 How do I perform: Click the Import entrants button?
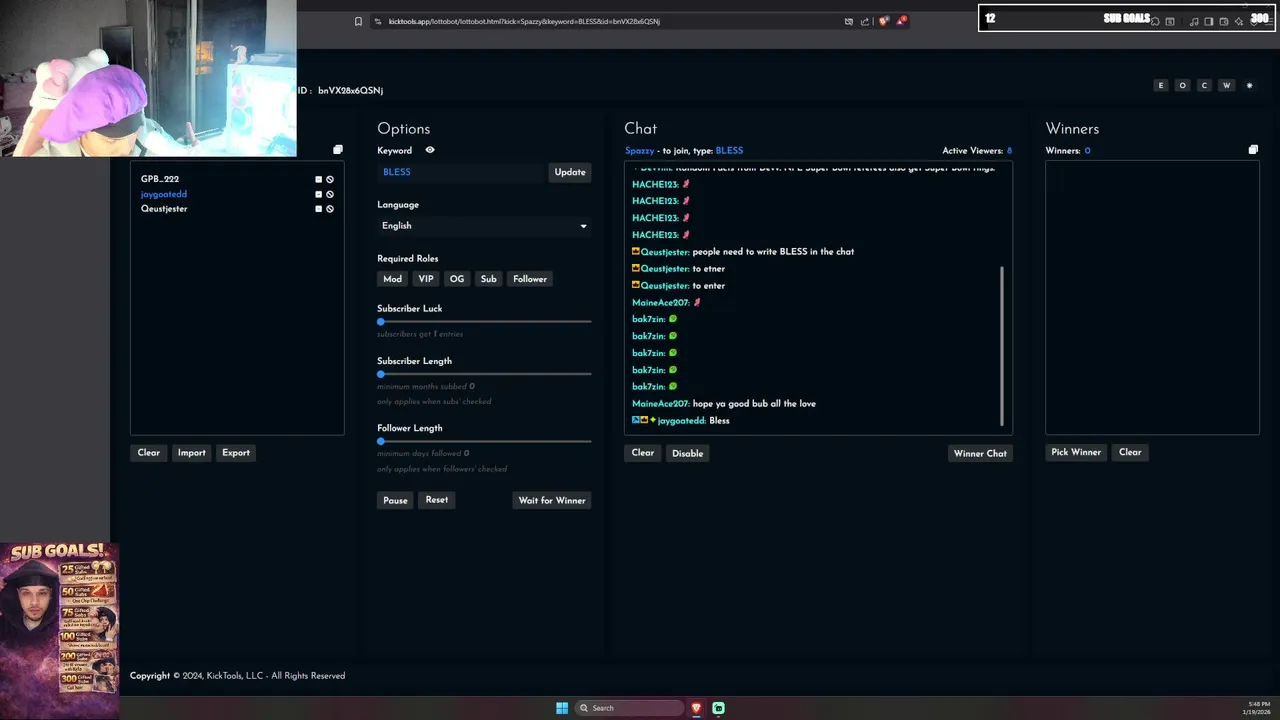coord(192,453)
